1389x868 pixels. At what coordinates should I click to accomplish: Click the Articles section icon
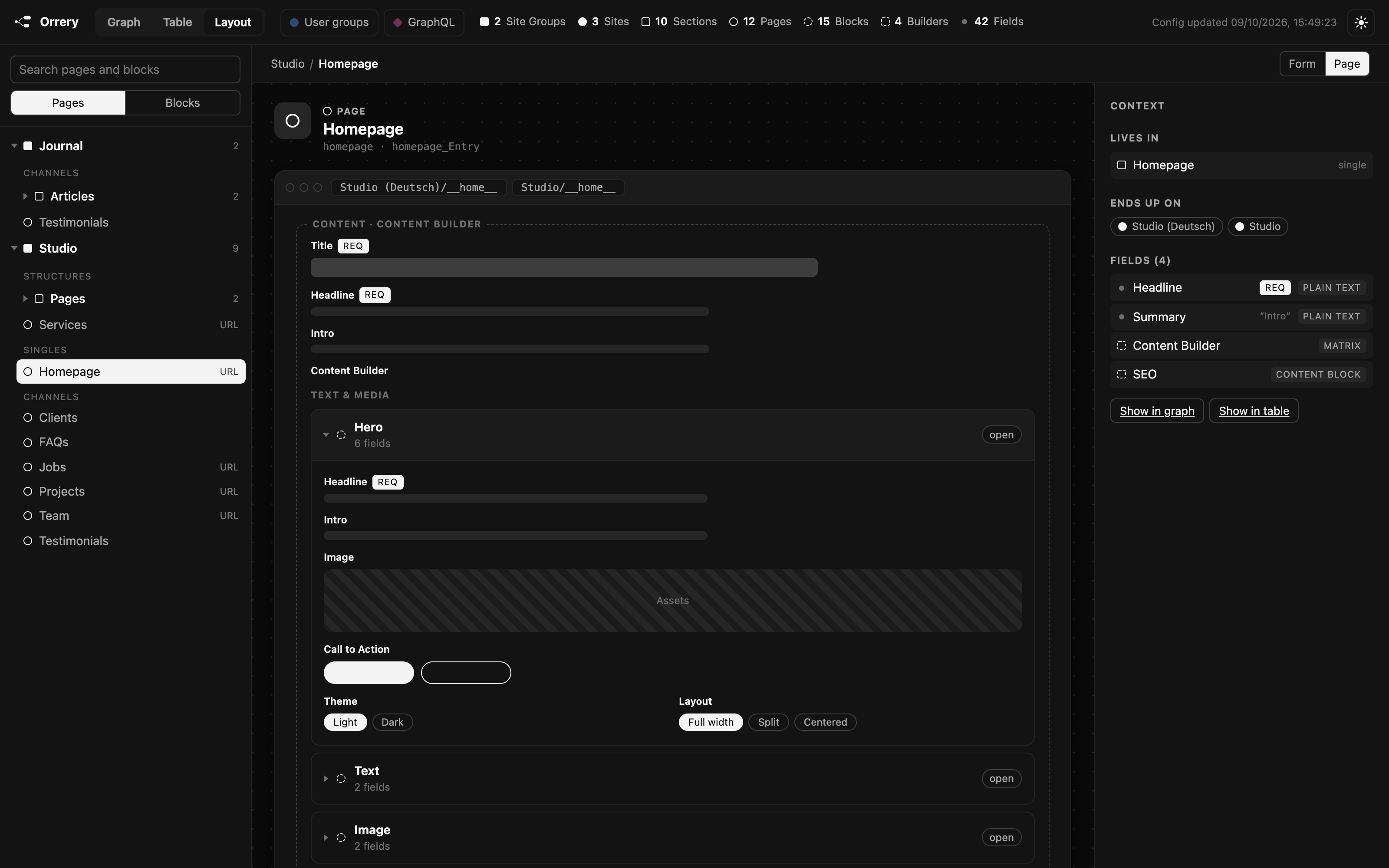(x=39, y=196)
